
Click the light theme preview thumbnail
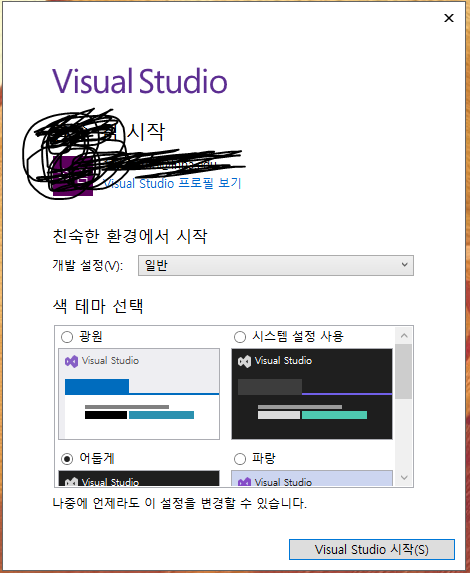coord(139,394)
